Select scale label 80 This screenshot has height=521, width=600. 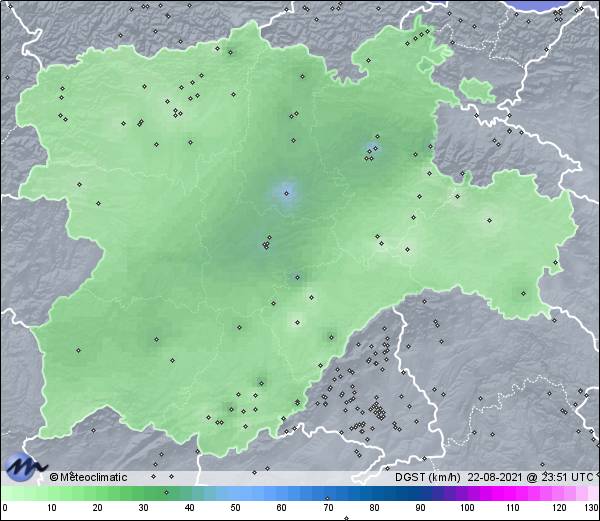tap(374, 508)
